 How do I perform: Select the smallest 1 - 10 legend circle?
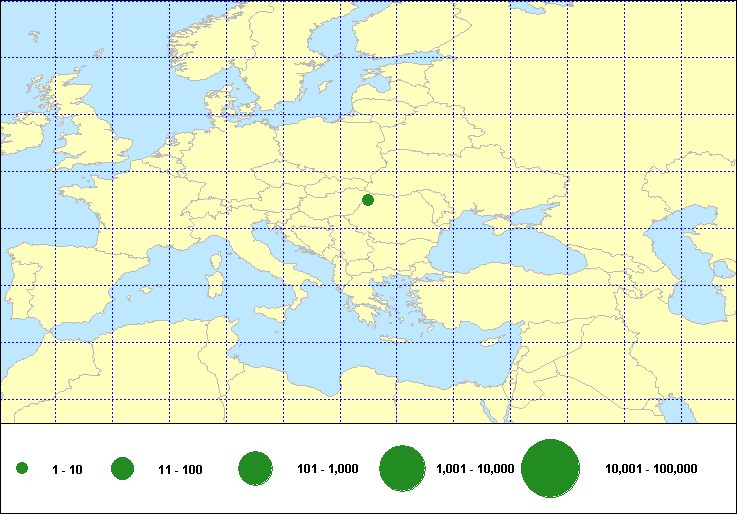22,469
